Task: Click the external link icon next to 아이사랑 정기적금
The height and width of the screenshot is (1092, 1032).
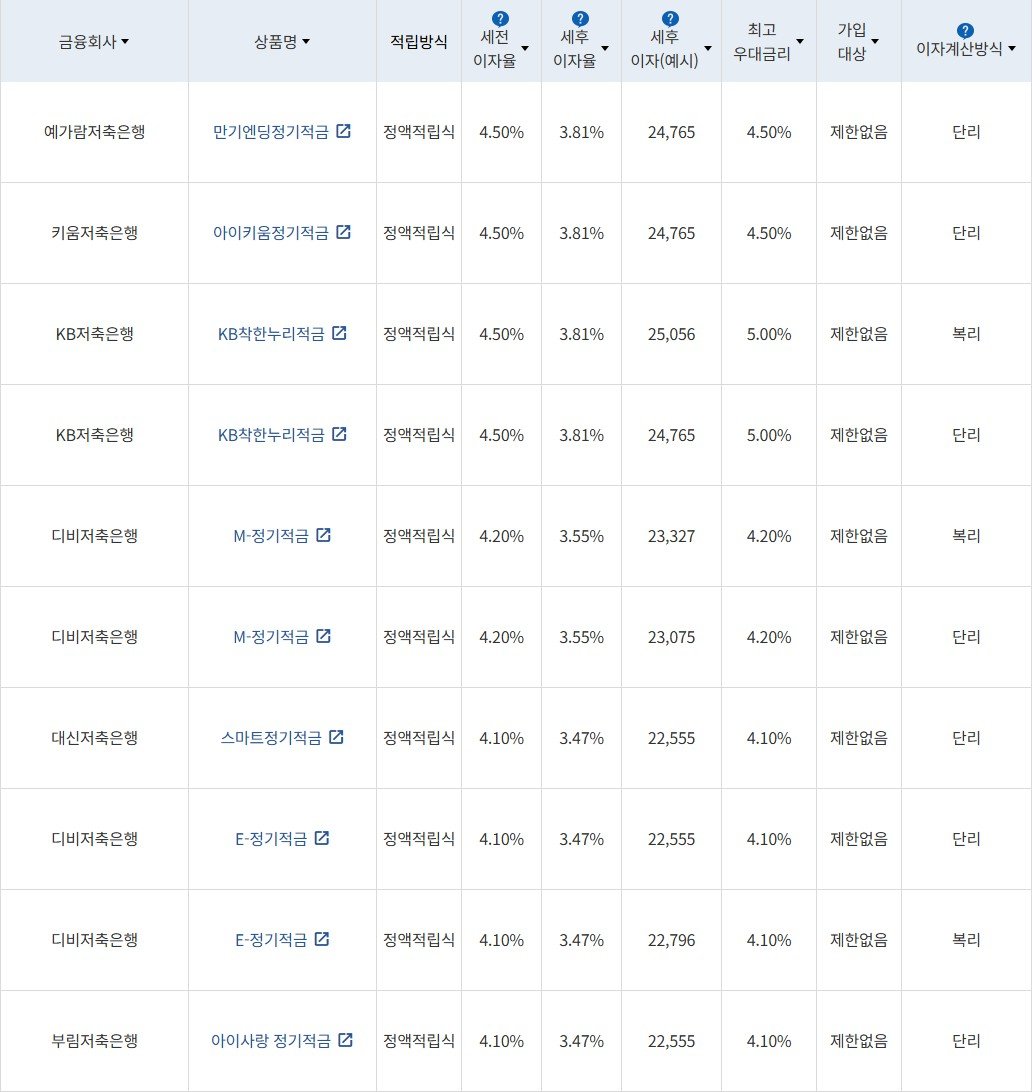Action: (347, 1040)
